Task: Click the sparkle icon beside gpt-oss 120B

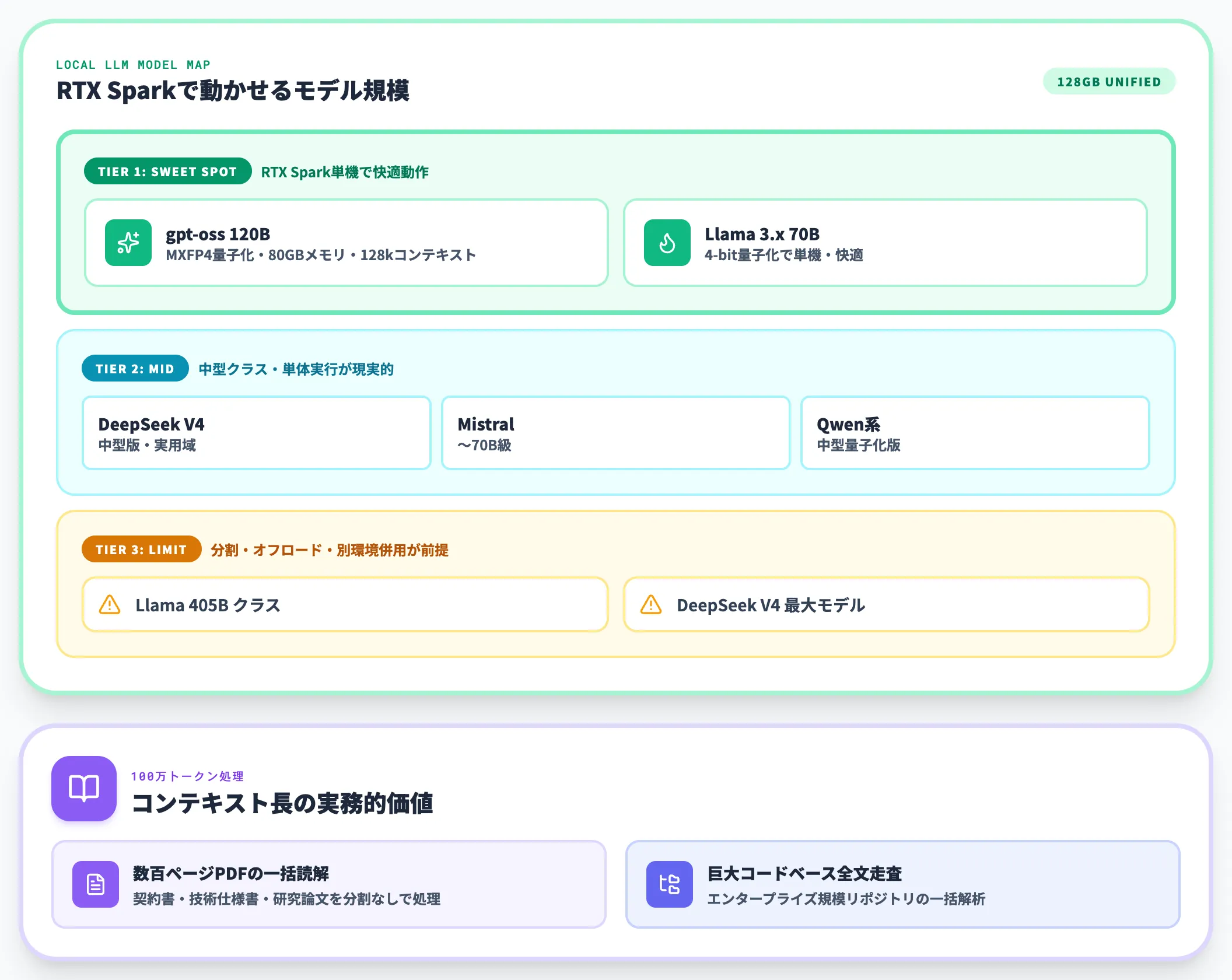Action: (x=128, y=243)
